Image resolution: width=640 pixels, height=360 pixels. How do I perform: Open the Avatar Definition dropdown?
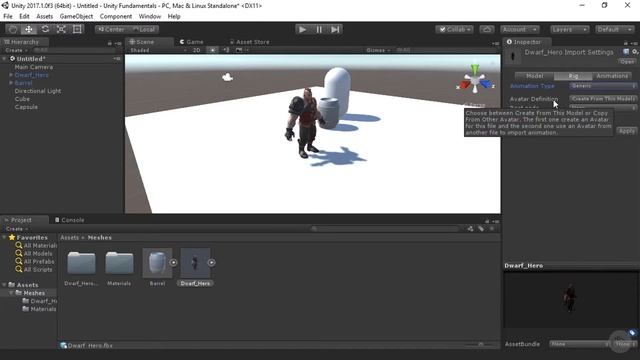[x=603, y=99]
